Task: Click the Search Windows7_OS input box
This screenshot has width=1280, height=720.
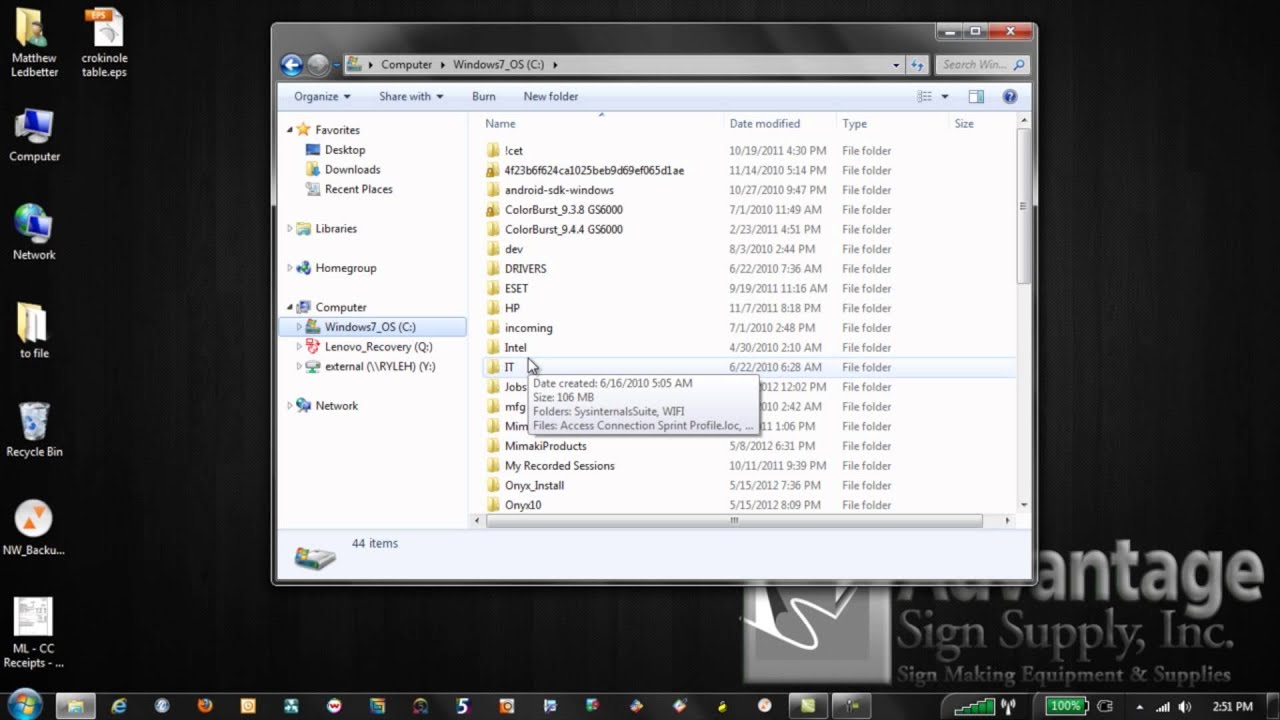Action: (982, 65)
